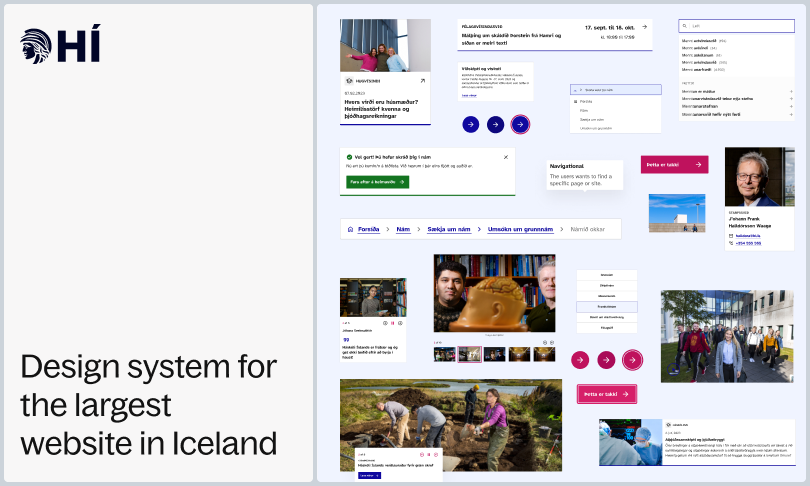Click the arrow next to the 17. sept. event date

(644, 27)
